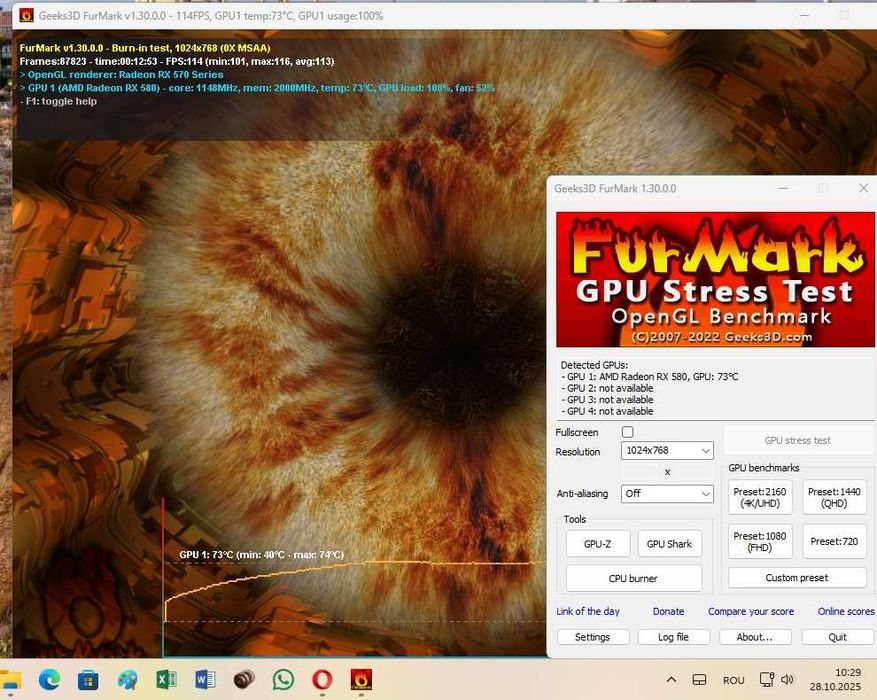Open network status tray icon
The image size is (877, 700).
tap(766, 679)
